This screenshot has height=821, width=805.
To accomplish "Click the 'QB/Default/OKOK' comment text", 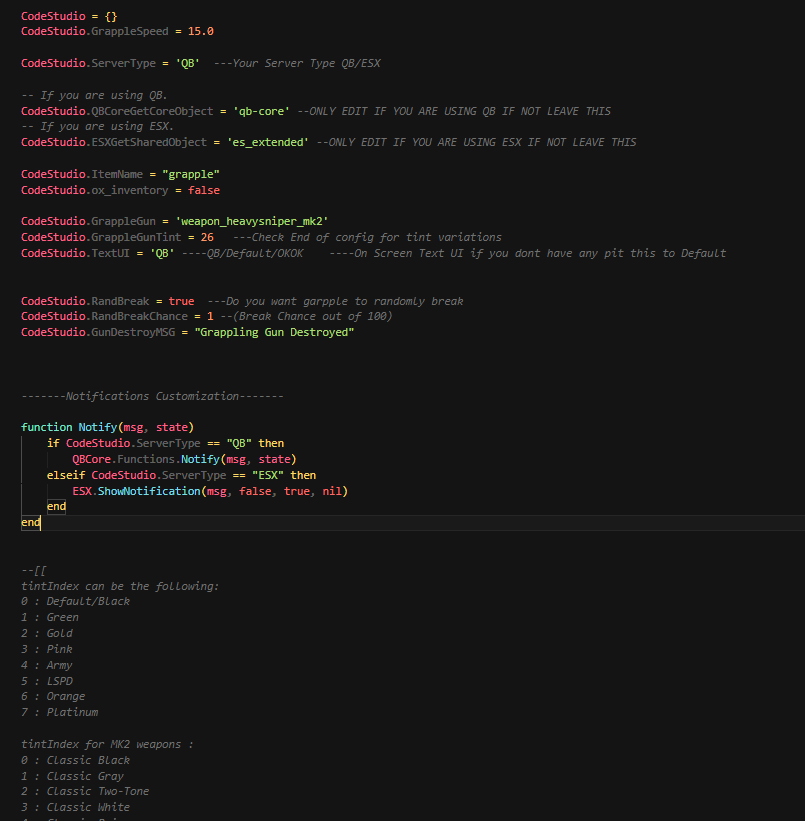I will [242, 253].
